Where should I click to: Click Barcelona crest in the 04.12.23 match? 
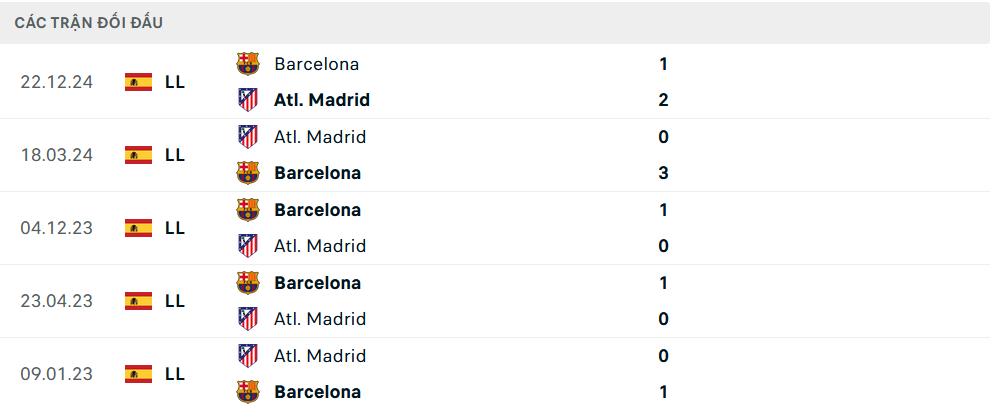click(247, 210)
